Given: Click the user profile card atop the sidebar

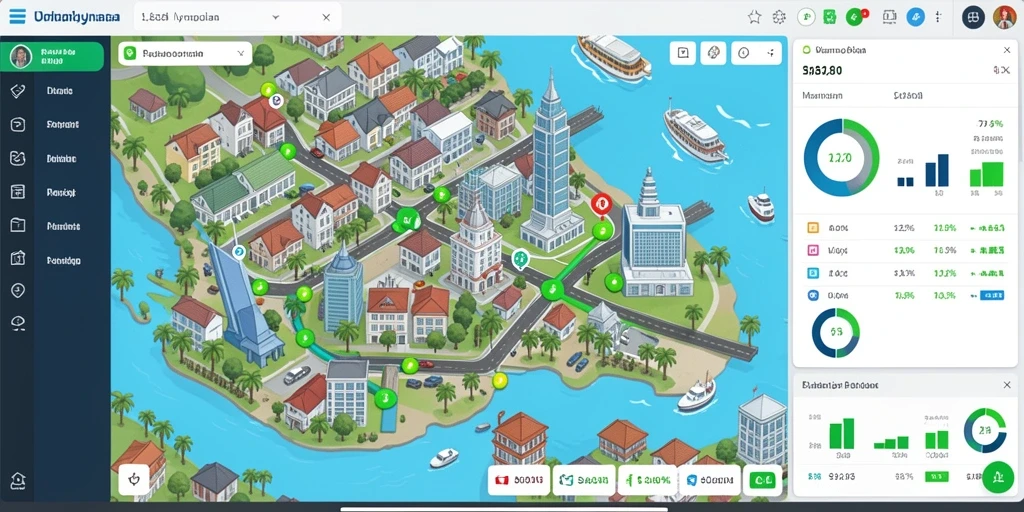Looking at the screenshot, I should [56, 57].
